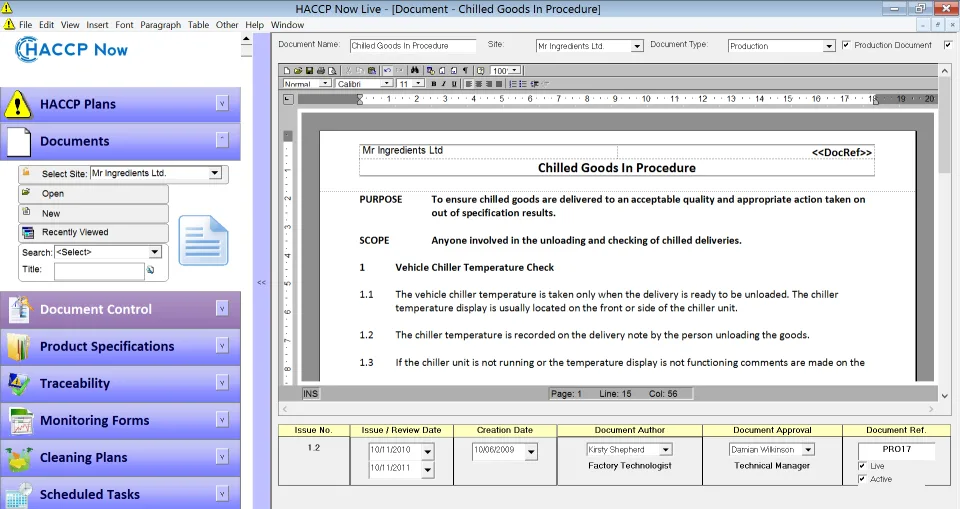The width and height of the screenshot is (960, 509).
Task: Click the Recently Viewed button
Action: pos(94,232)
